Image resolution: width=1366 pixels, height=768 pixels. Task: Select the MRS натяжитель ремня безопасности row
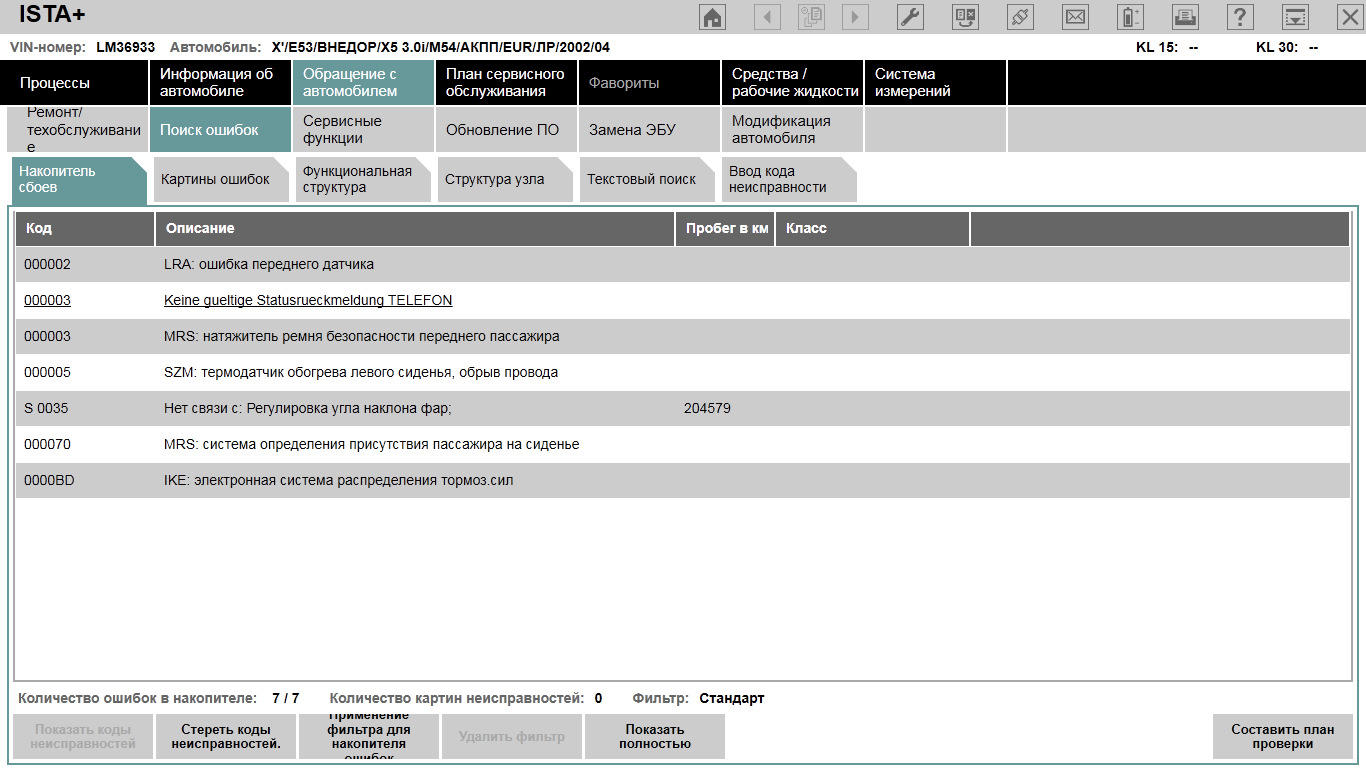(682, 337)
